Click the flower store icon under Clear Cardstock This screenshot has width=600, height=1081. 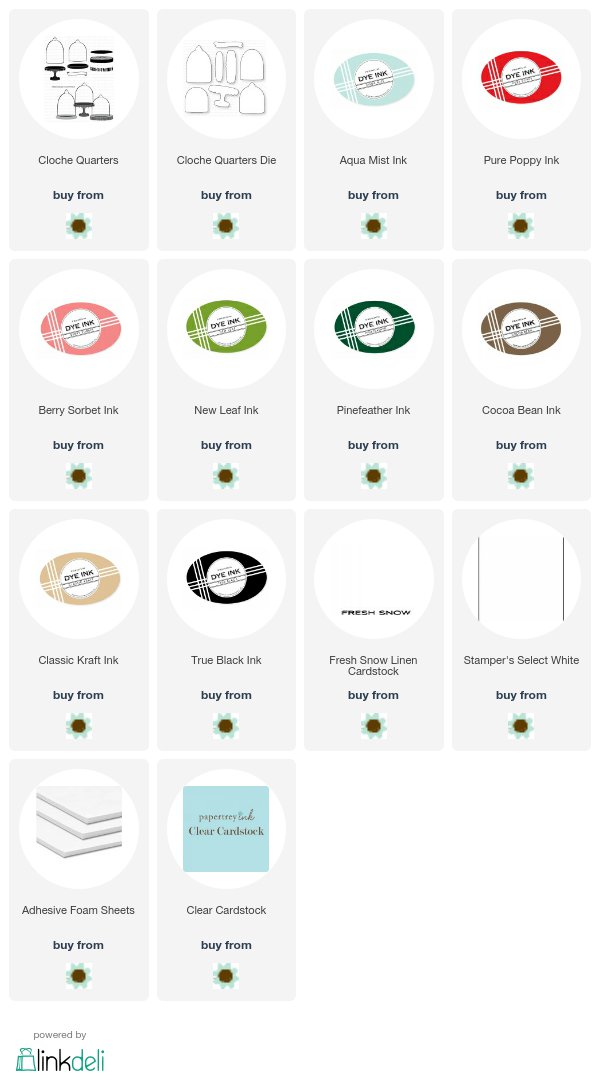(226, 976)
